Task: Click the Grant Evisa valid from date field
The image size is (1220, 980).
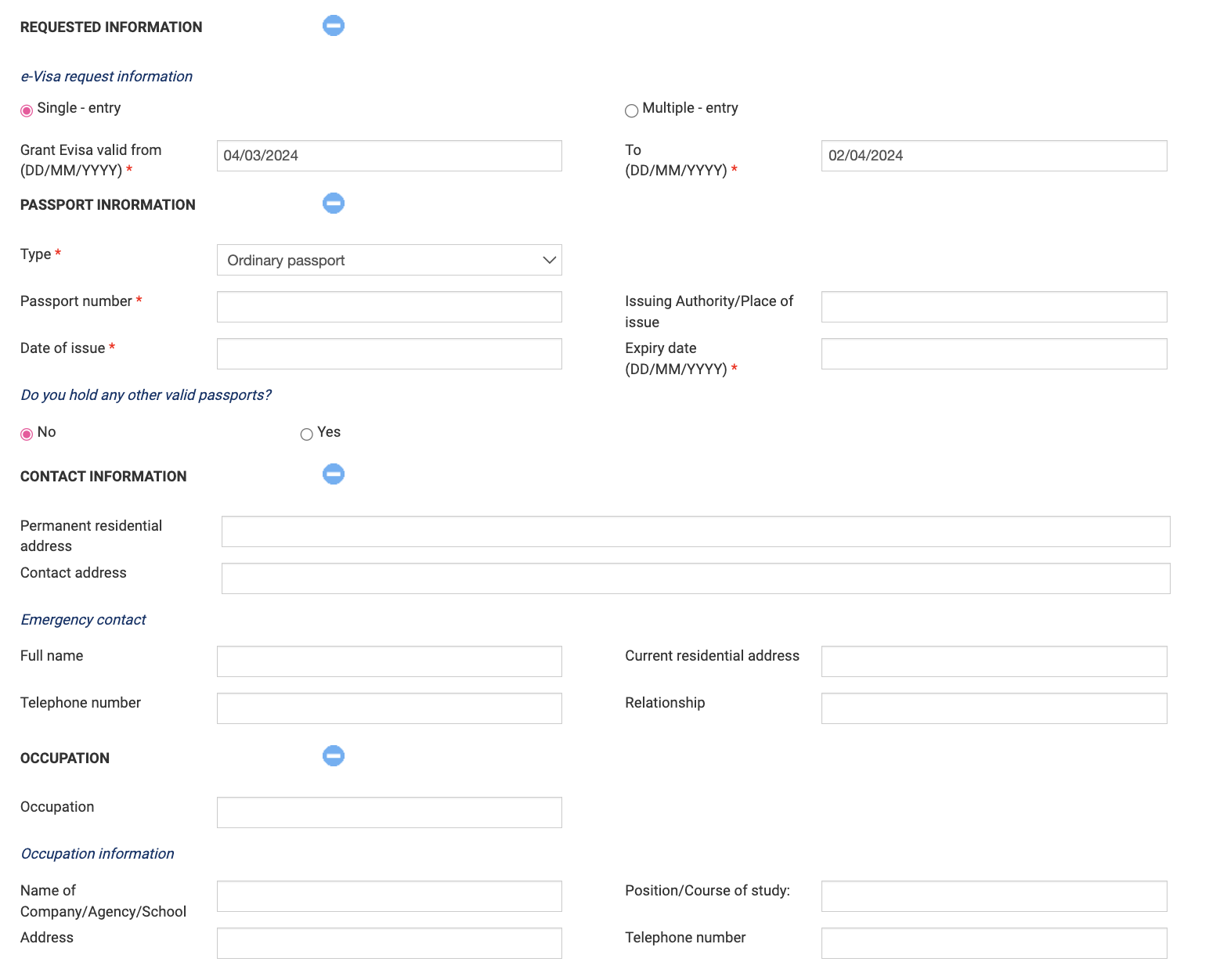Action: pos(389,156)
